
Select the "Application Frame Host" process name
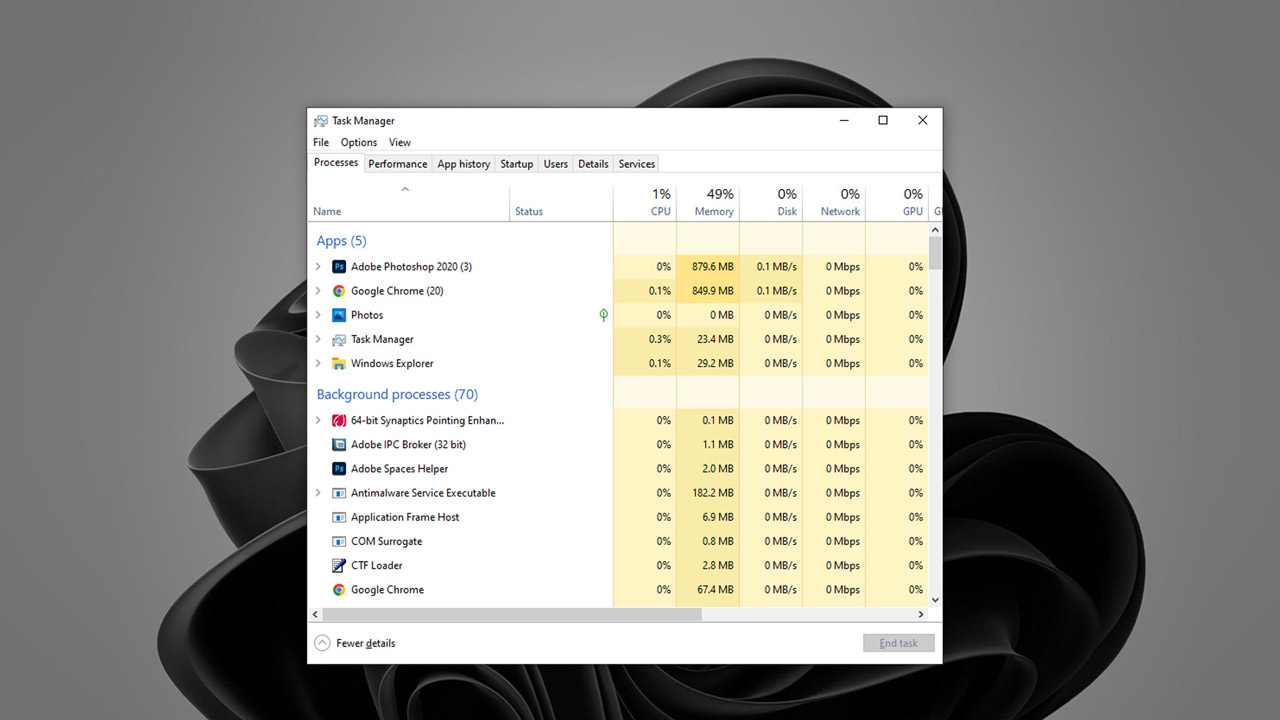405,518
